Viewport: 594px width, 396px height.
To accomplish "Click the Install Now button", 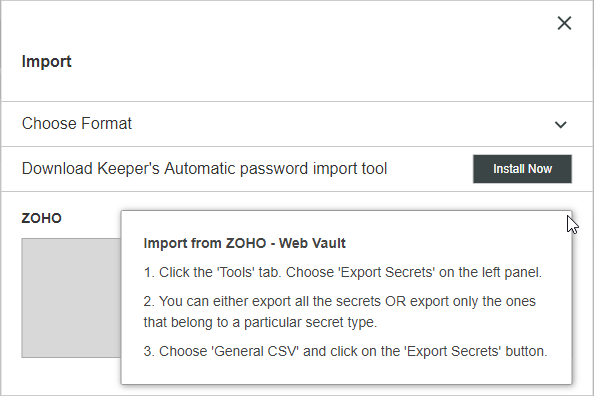I will point(522,169).
